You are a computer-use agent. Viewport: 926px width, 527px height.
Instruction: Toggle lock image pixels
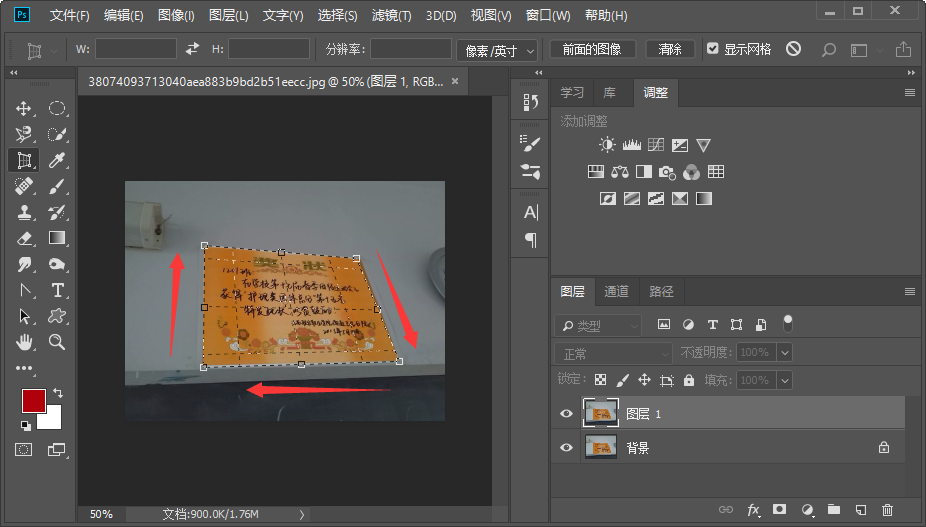point(622,380)
